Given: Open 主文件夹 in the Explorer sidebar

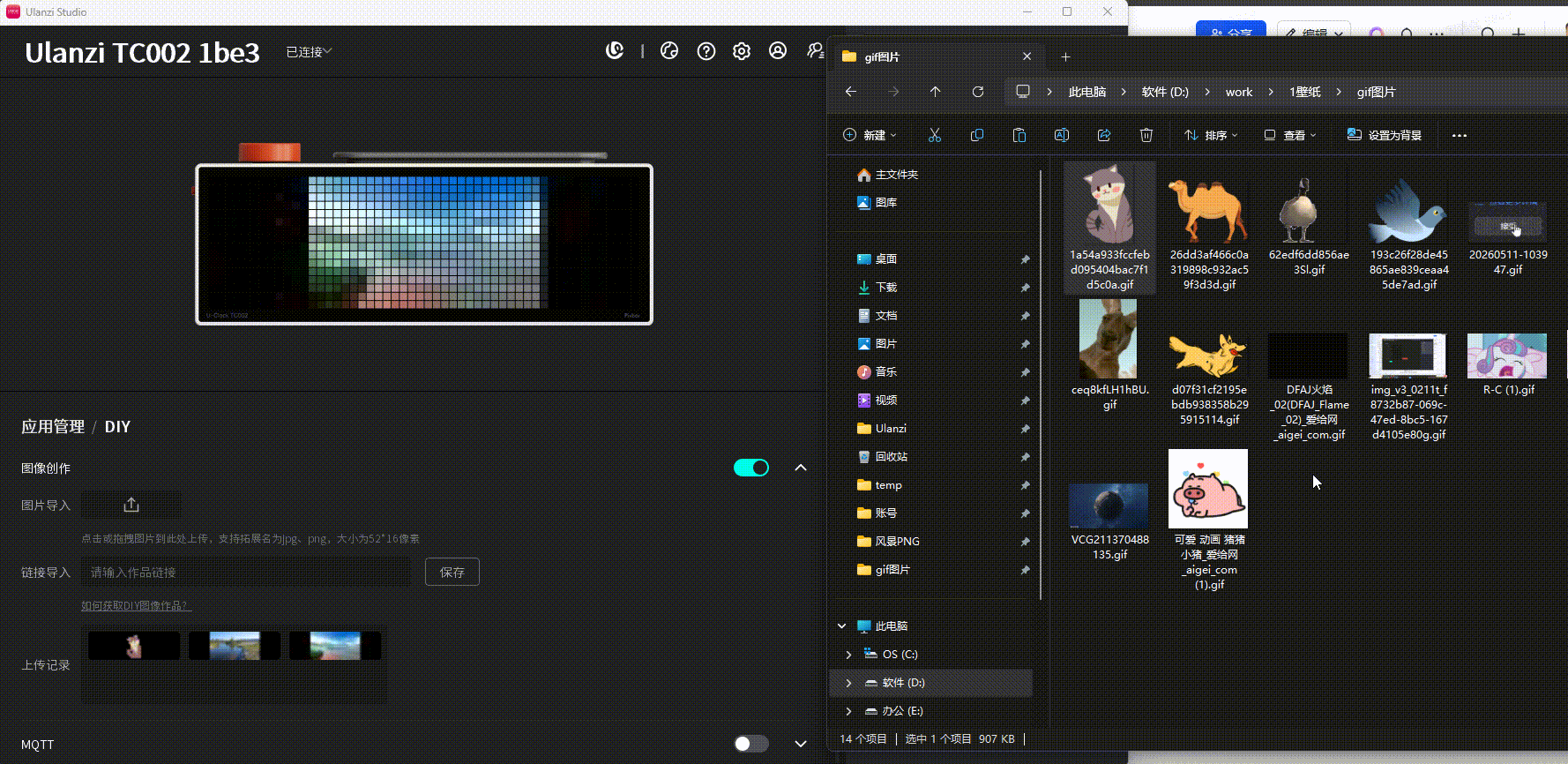Looking at the screenshot, I should click(x=888, y=175).
